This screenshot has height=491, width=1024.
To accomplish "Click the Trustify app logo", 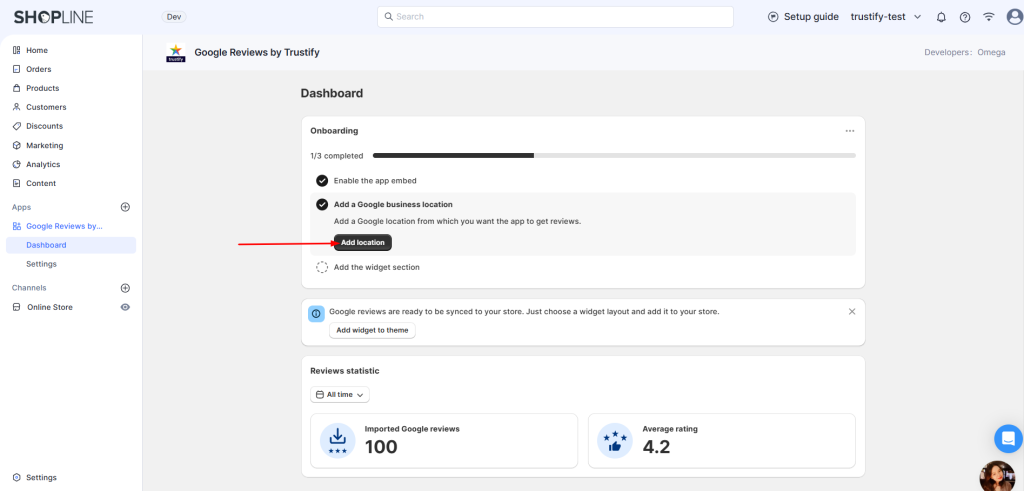I will pyautogui.click(x=176, y=52).
